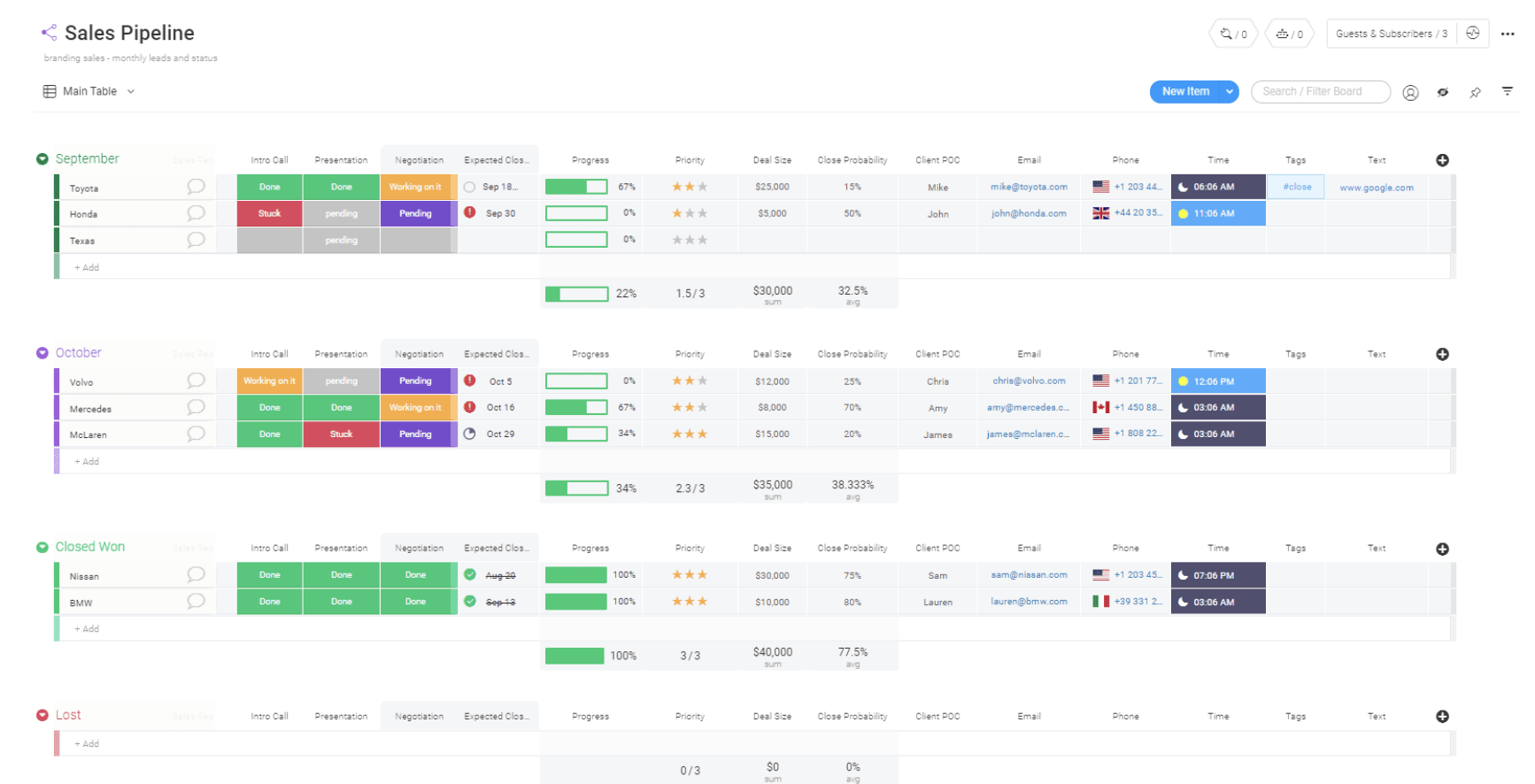Click the Volvo overdue alert icon
Image resolution: width=1535 pixels, height=784 pixels.
pos(470,380)
